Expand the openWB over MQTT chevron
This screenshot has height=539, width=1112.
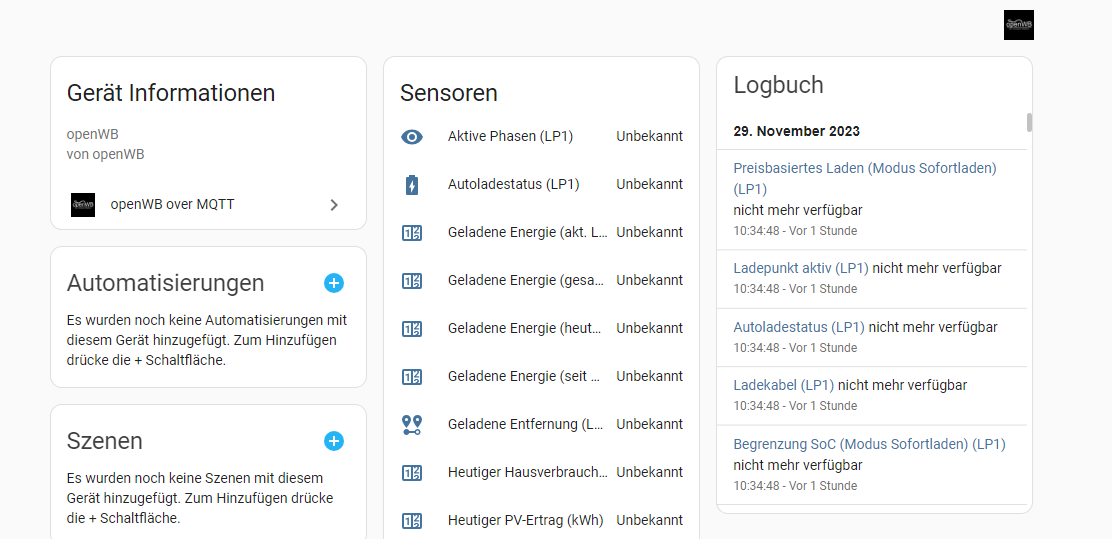pyautogui.click(x=334, y=205)
